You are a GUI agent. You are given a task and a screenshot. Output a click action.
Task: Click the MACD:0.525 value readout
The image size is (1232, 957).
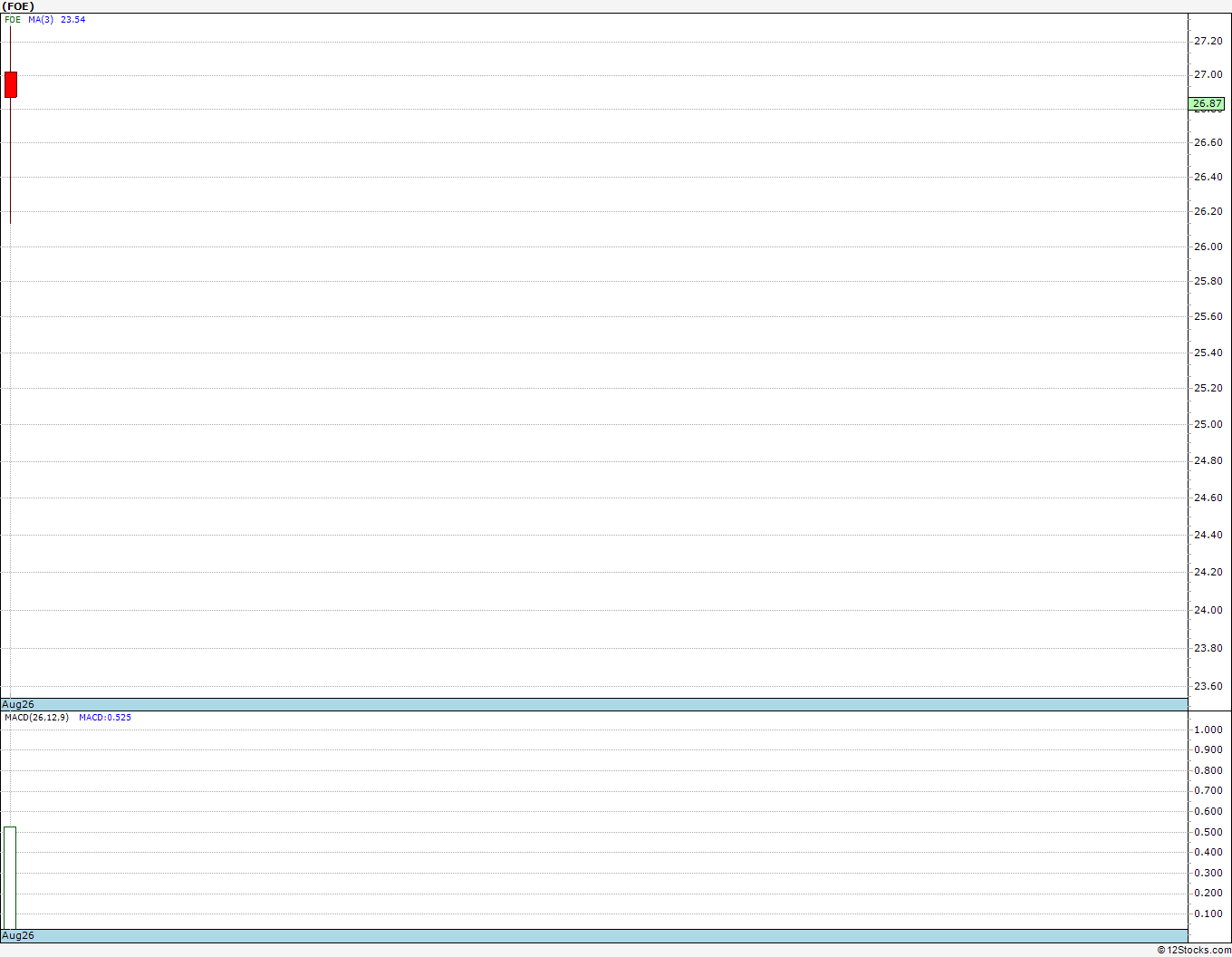tap(105, 717)
